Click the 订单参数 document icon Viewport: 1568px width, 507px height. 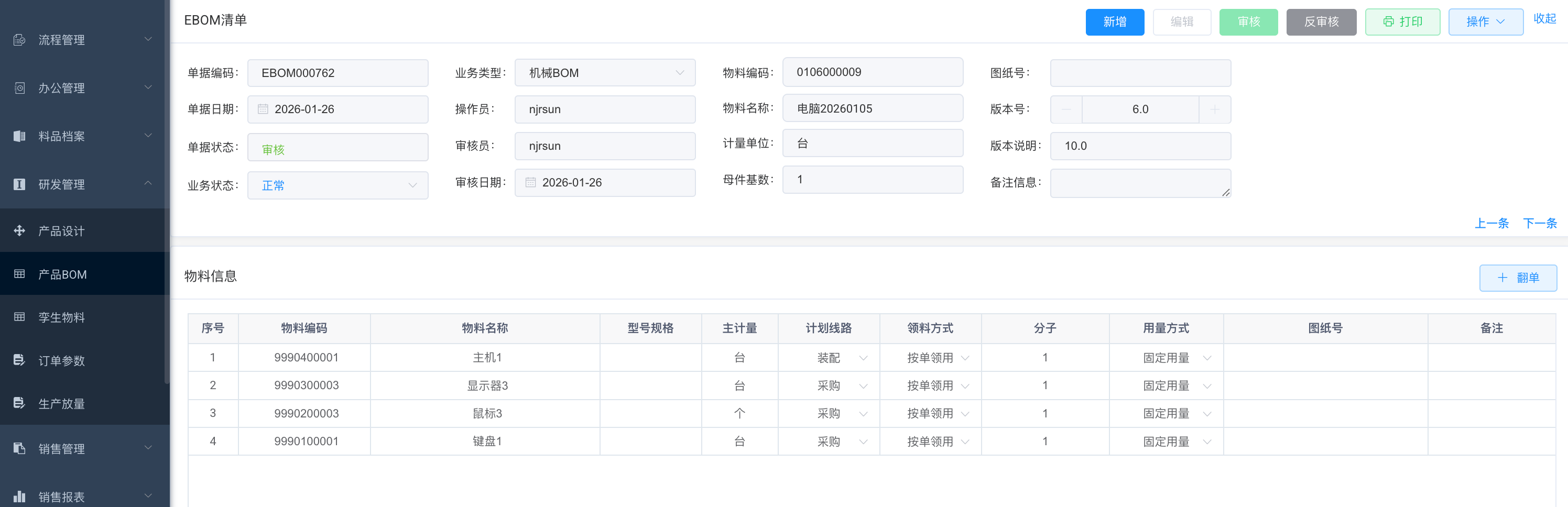[x=19, y=360]
